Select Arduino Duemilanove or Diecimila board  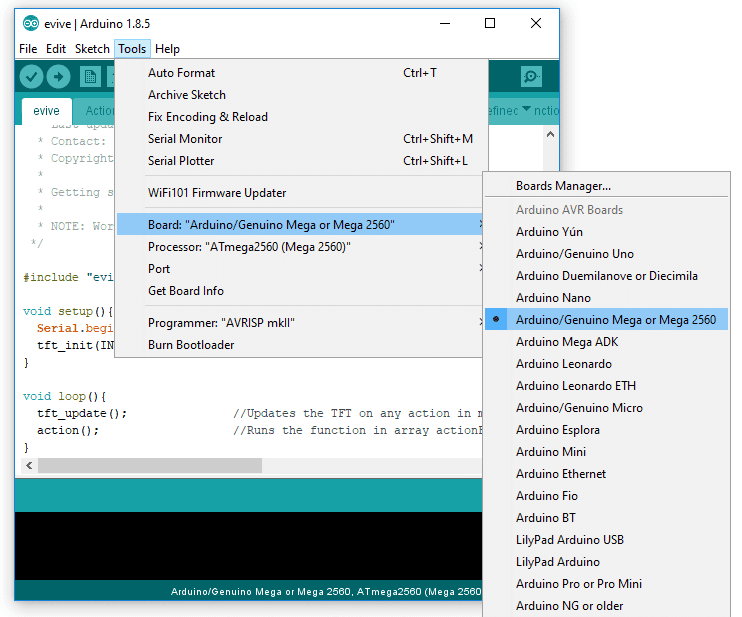[x=606, y=276]
